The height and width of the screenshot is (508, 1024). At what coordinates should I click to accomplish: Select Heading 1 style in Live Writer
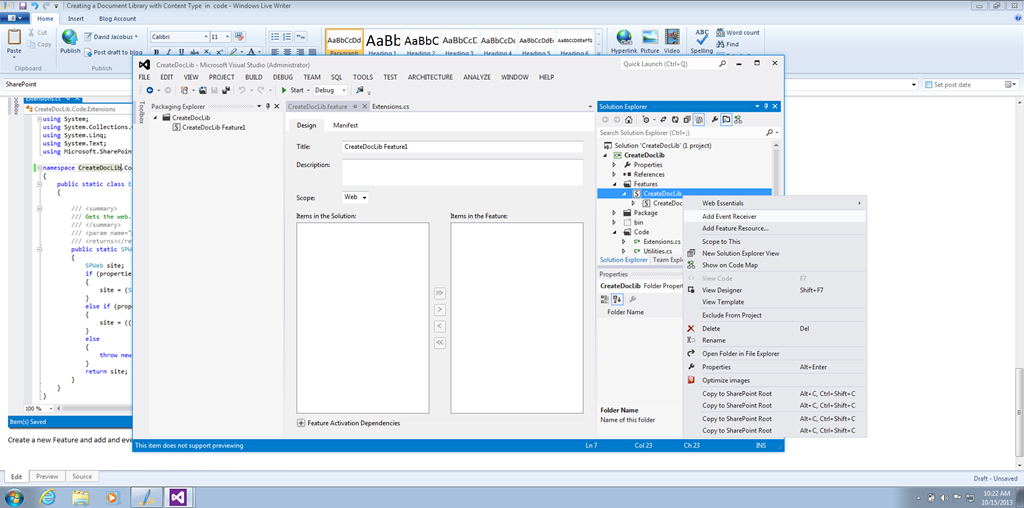pyautogui.click(x=382, y=42)
